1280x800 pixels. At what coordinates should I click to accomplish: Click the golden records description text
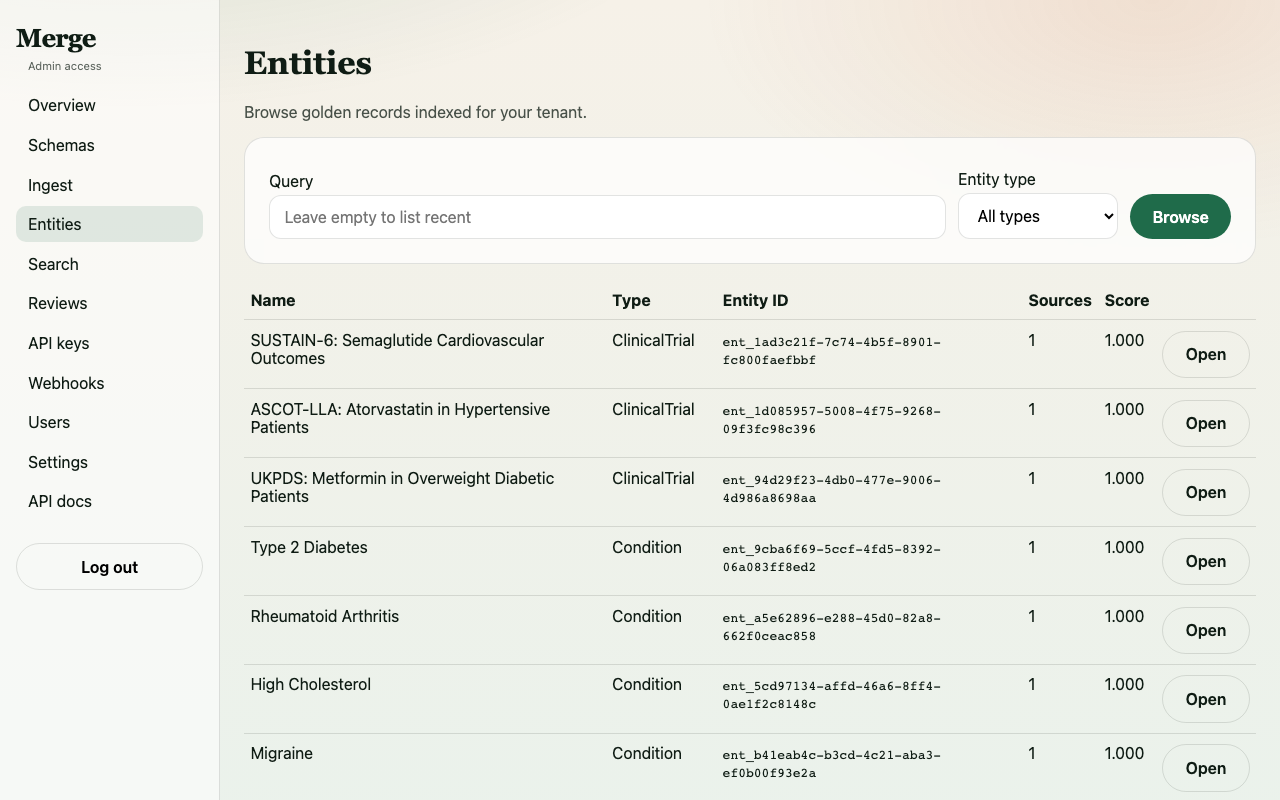415,112
